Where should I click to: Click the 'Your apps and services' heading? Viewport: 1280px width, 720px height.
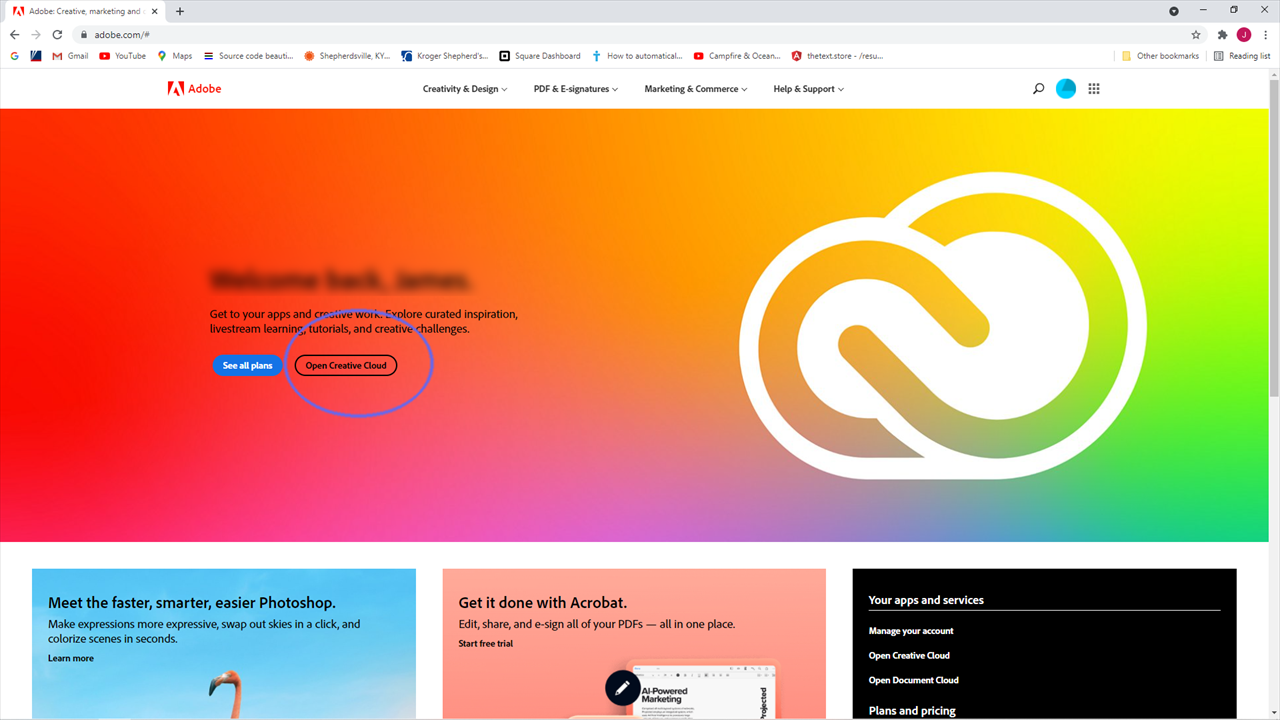926,600
